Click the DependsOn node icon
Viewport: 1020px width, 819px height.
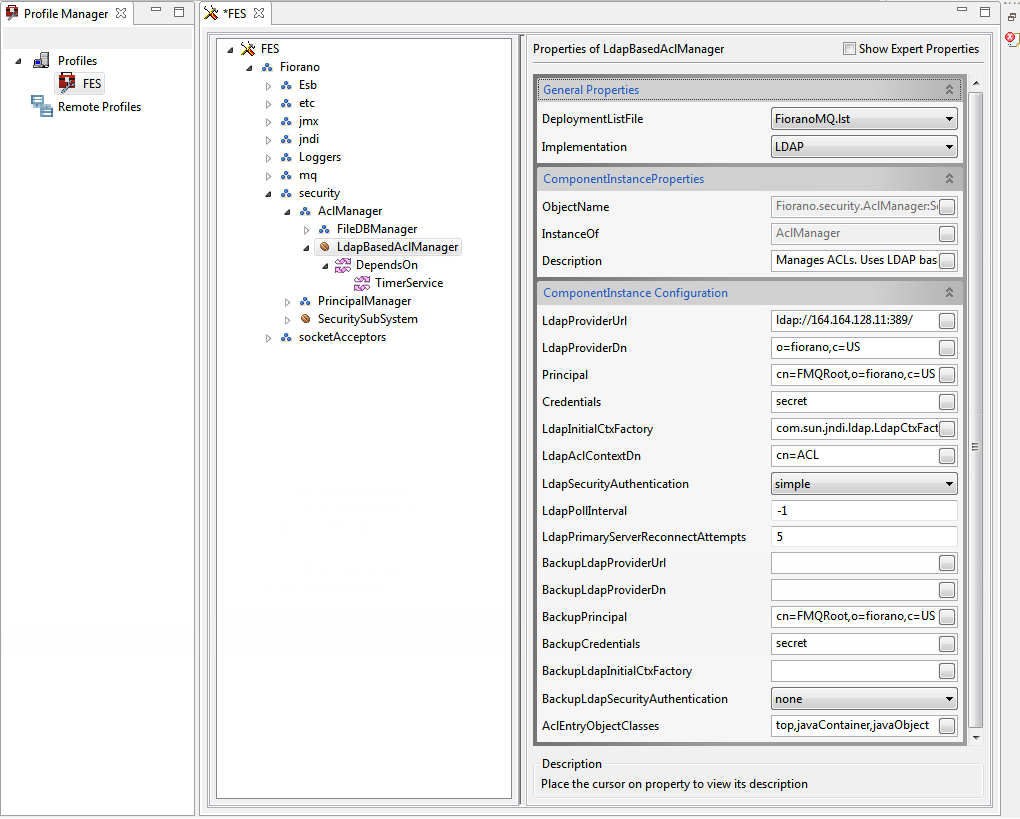pyautogui.click(x=343, y=265)
